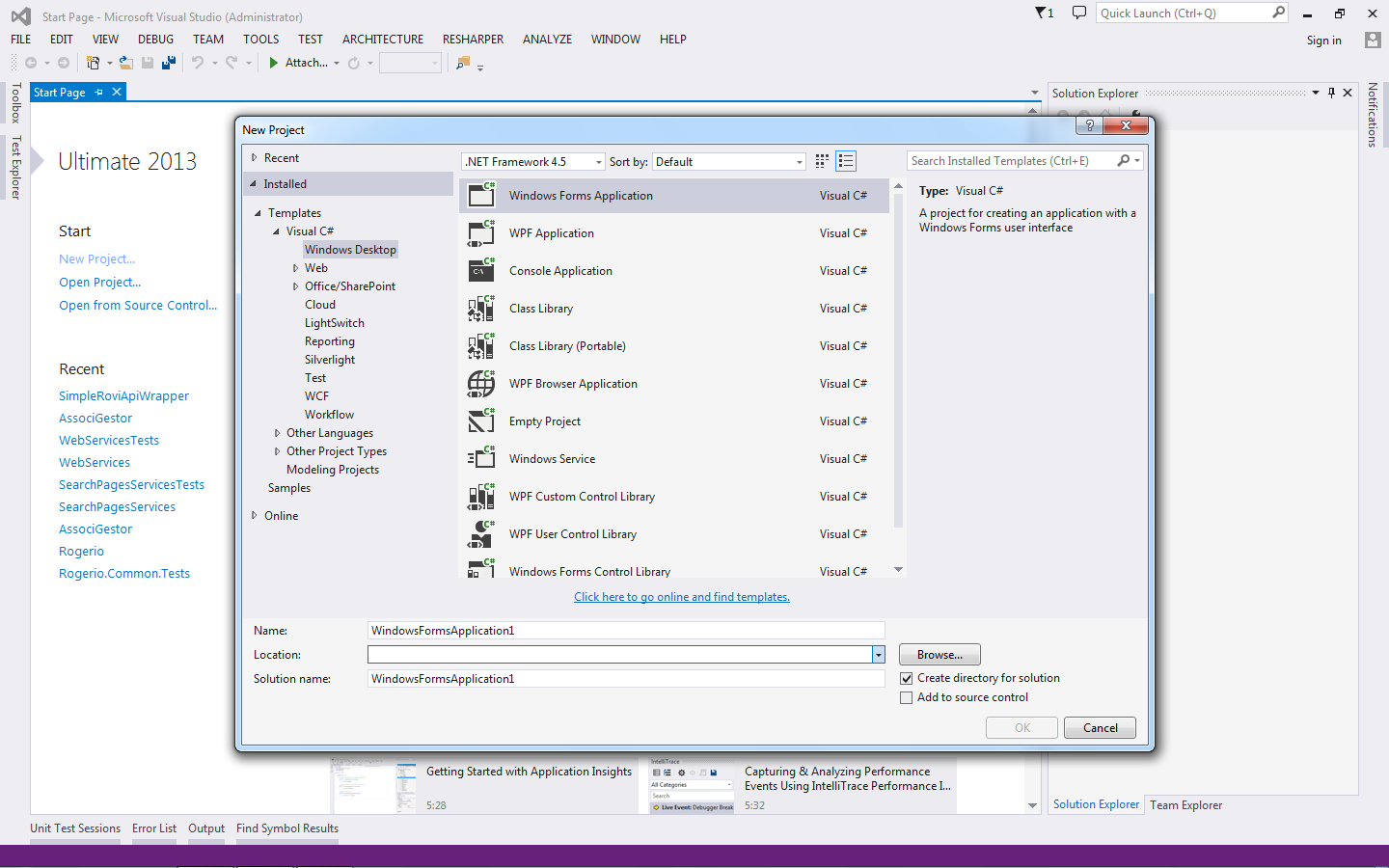This screenshot has width=1389, height=868.
Task: Collapse the Installed section
Action: [x=254, y=183]
